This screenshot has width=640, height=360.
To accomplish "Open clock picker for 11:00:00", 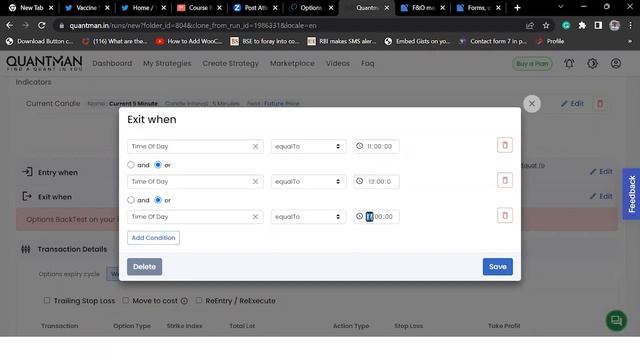I will coord(359,146).
